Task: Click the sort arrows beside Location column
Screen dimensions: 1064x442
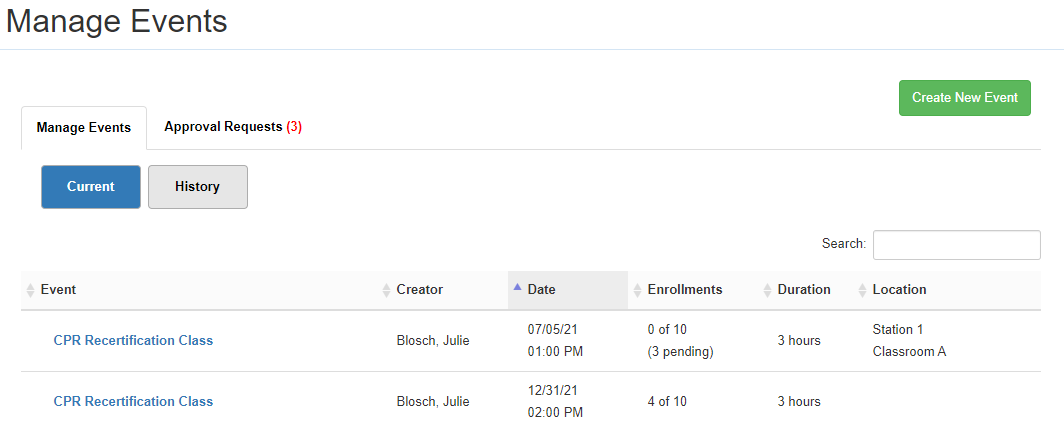Action: [x=863, y=290]
